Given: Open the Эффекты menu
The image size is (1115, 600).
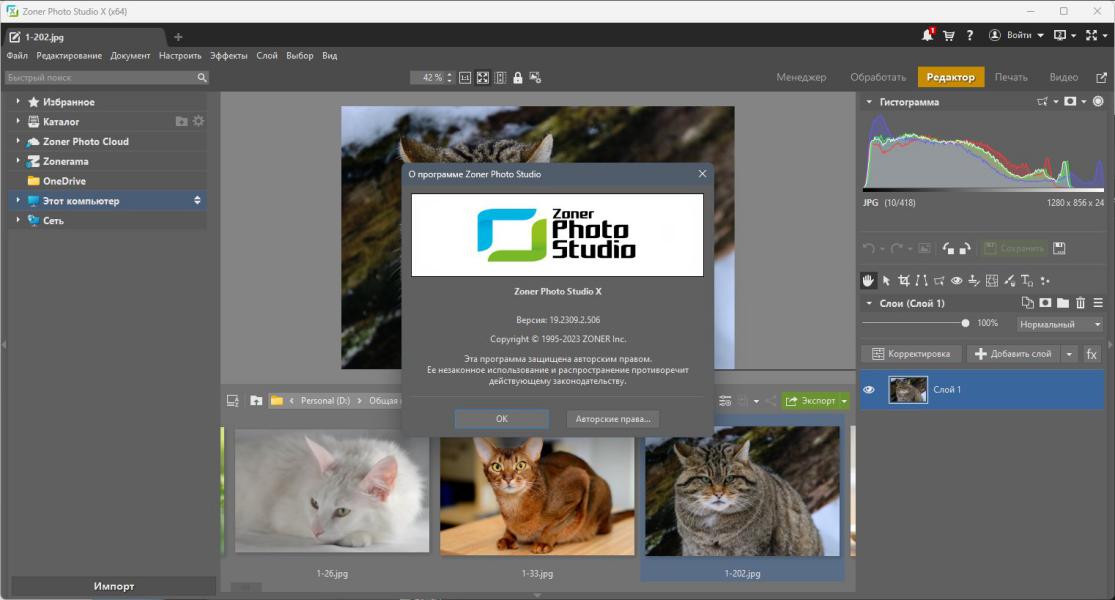Looking at the screenshot, I should [229, 55].
